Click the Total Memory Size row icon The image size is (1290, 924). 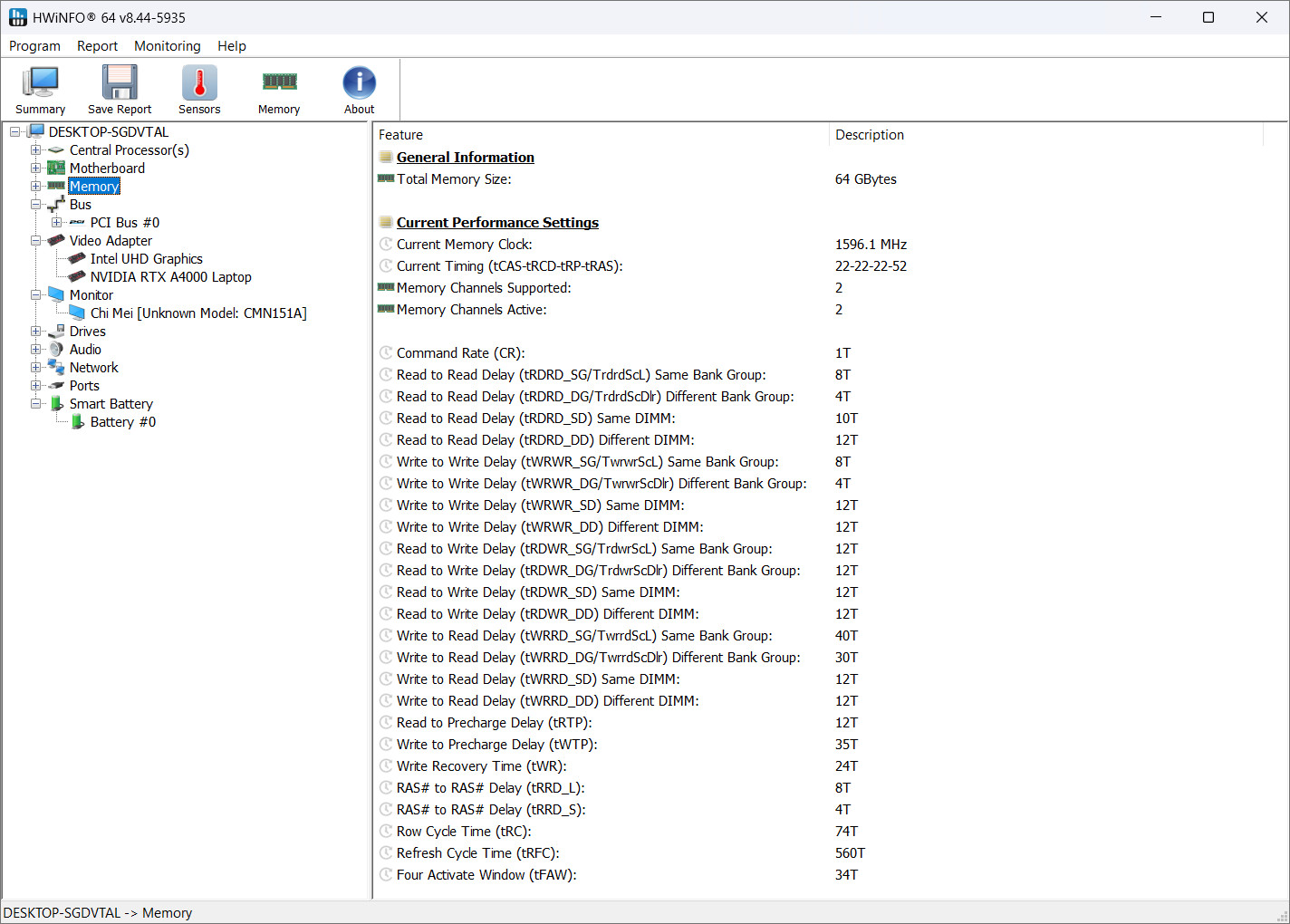386,179
